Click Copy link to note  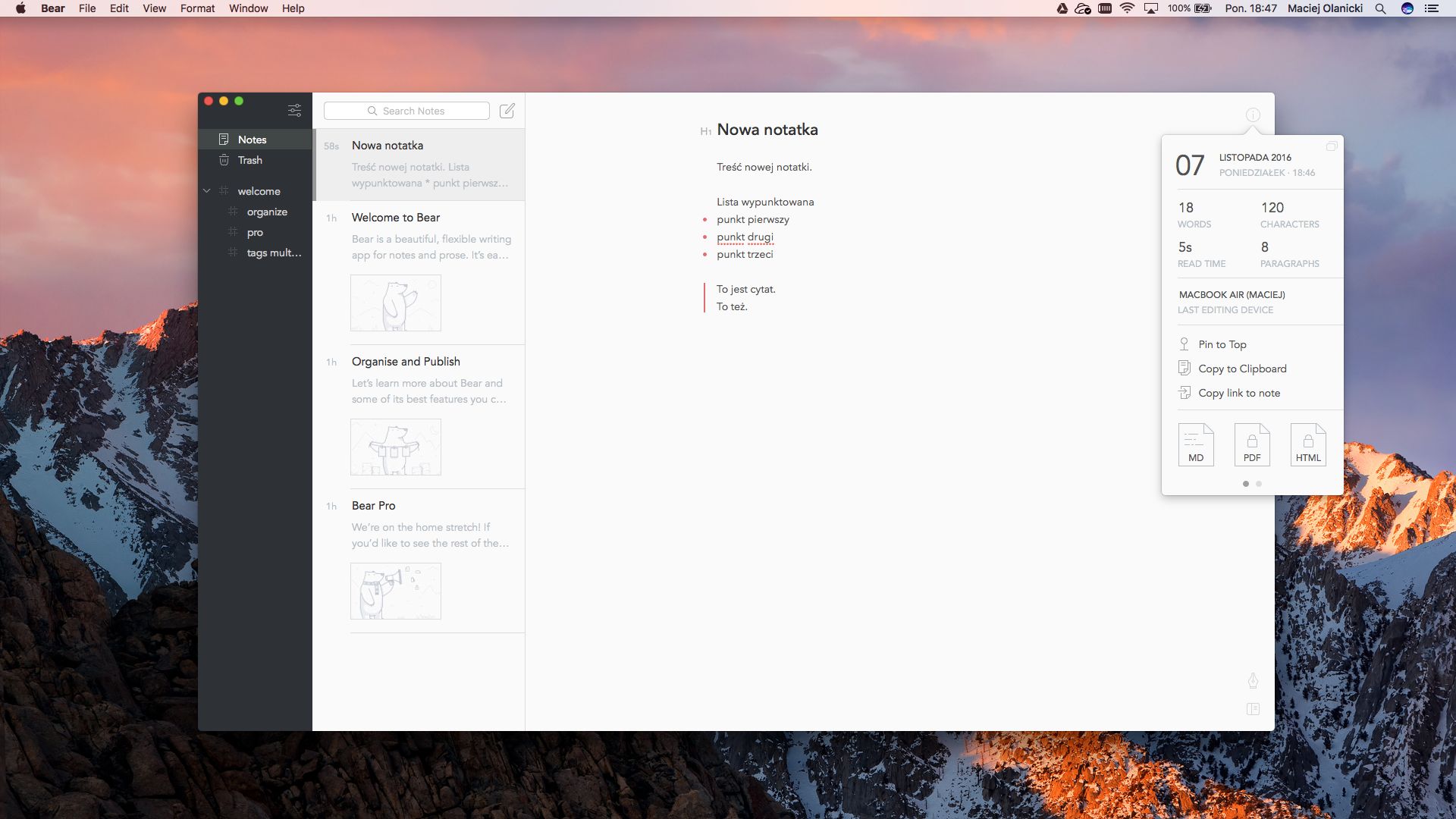tap(1238, 393)
